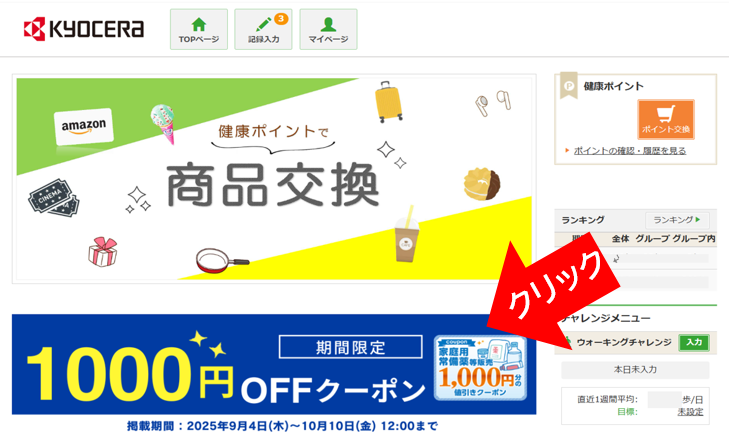Image resolution: width=729 pixels, height=435 pixels.
Task: Select the グループ内 ranking column
Action: 694,238
